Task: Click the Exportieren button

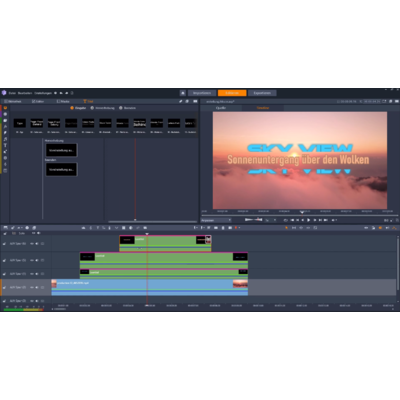Action: pyautogui.click(x=262, y=93)
